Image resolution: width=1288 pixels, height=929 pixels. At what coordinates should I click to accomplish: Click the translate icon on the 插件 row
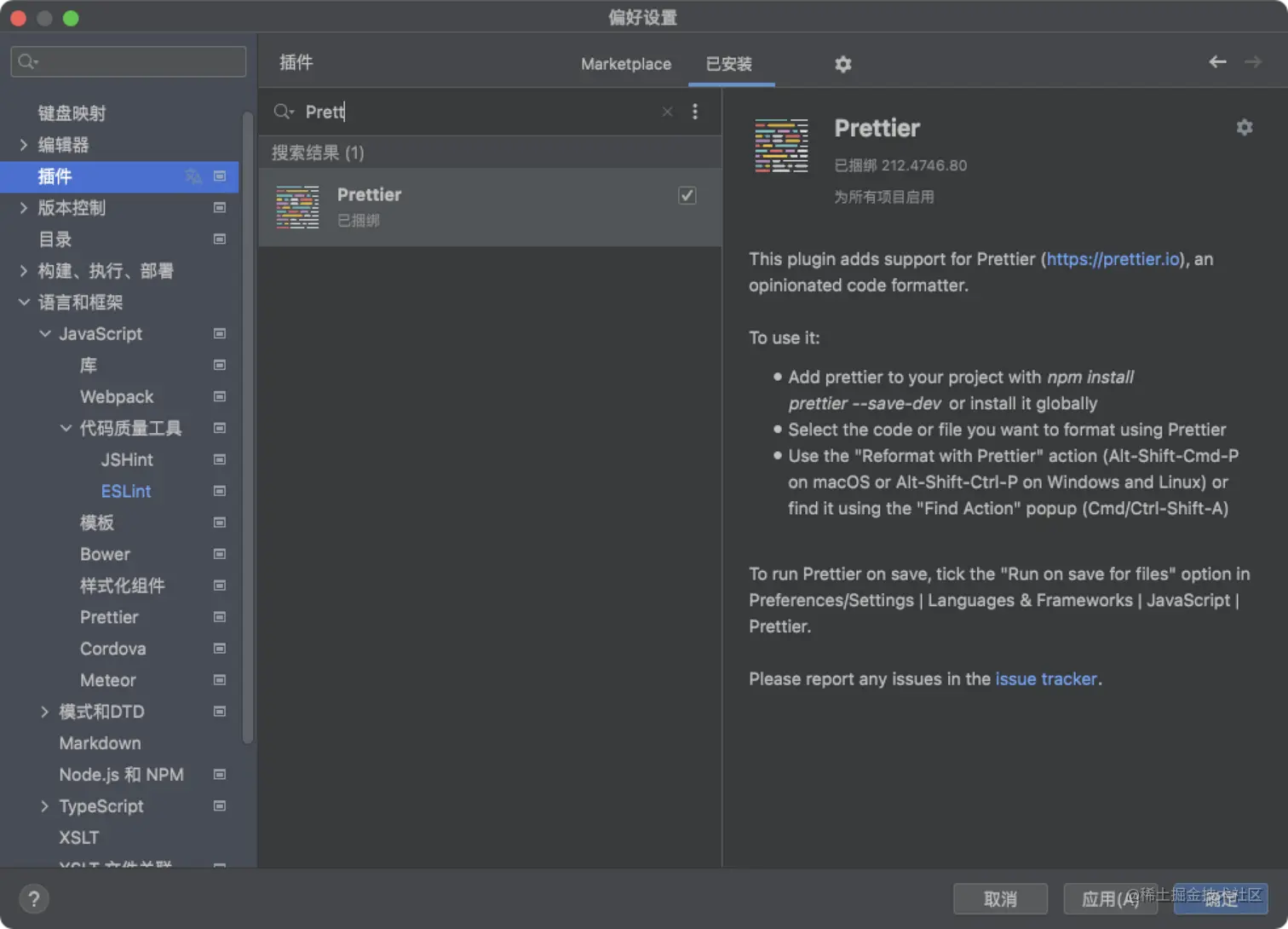tap(193, 176)
